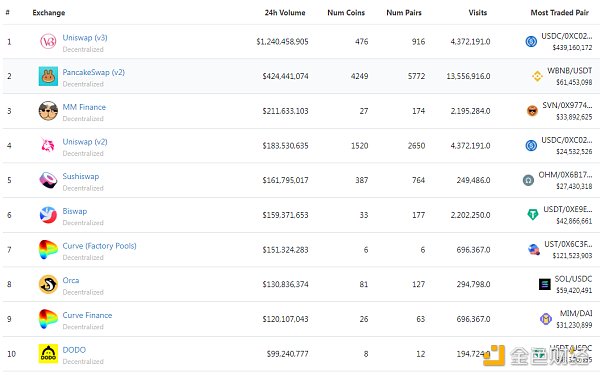
Task: Click the PancakeSwap bunny logo
Action: [x=48, y=76]
